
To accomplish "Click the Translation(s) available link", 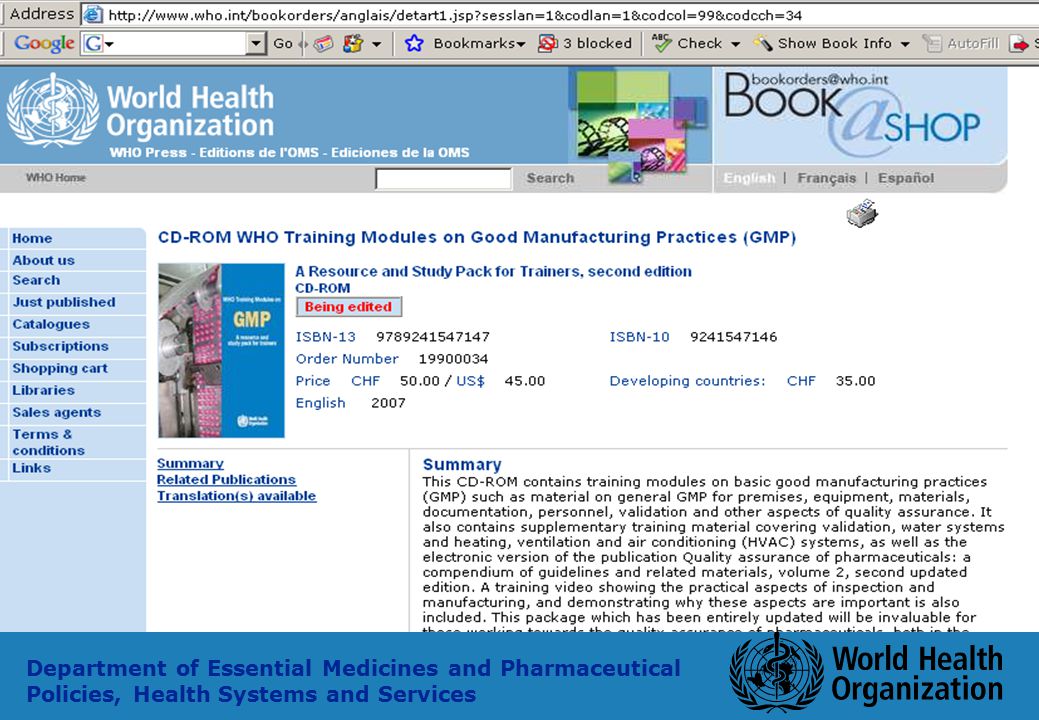I will click(237, 496).
